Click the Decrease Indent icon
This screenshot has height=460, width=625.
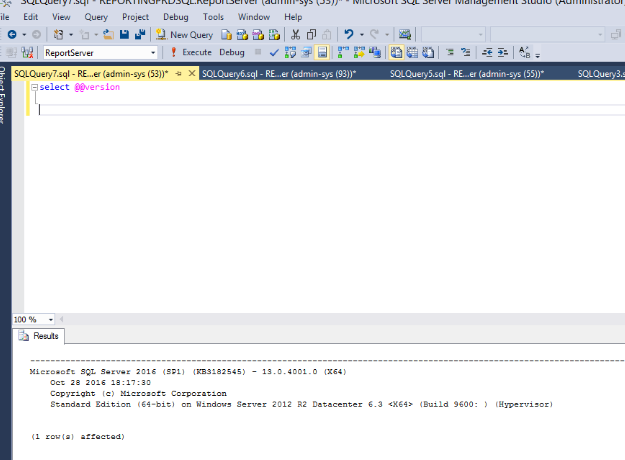click(x=487, y=53)
